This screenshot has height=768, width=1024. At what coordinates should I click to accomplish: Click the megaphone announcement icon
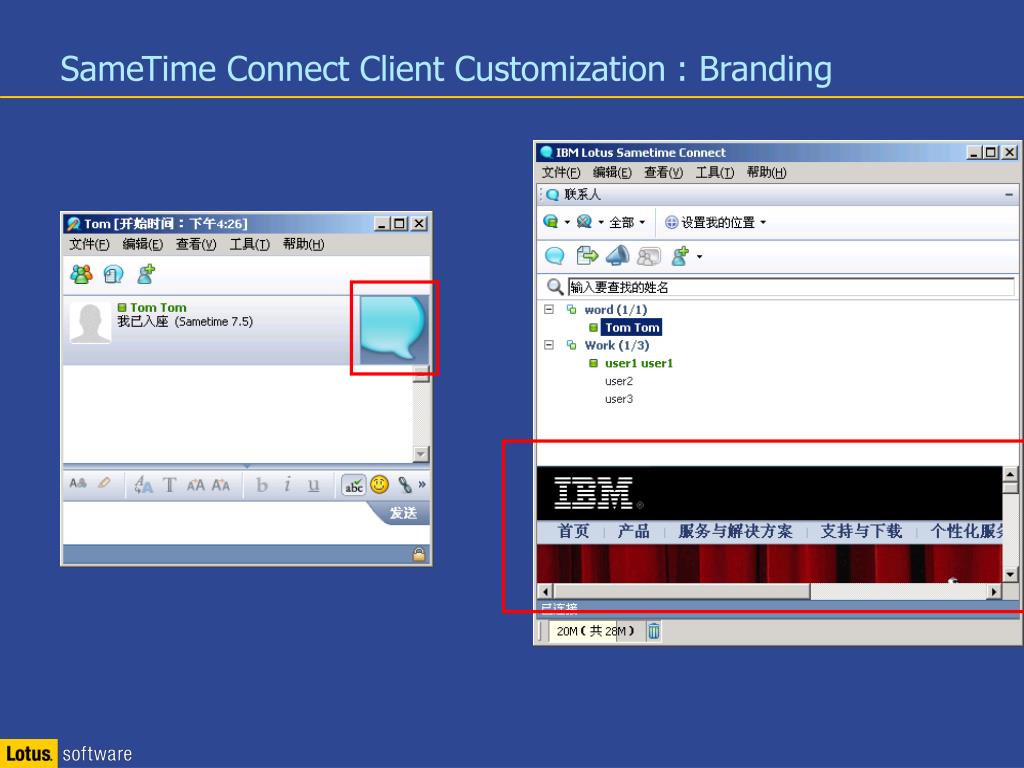click(618, 255)
